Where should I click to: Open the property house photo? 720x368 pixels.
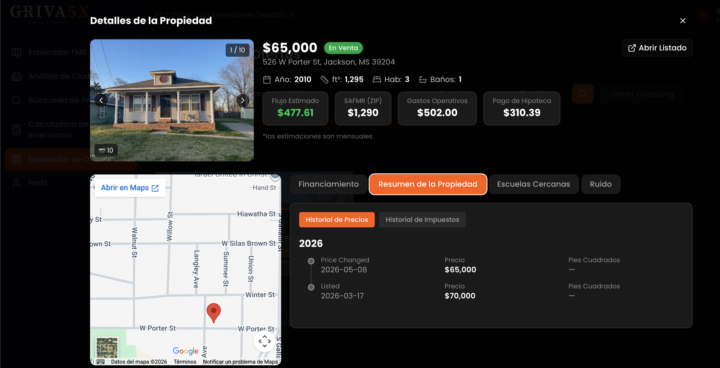pyautogui.click(x=172, y=100)
